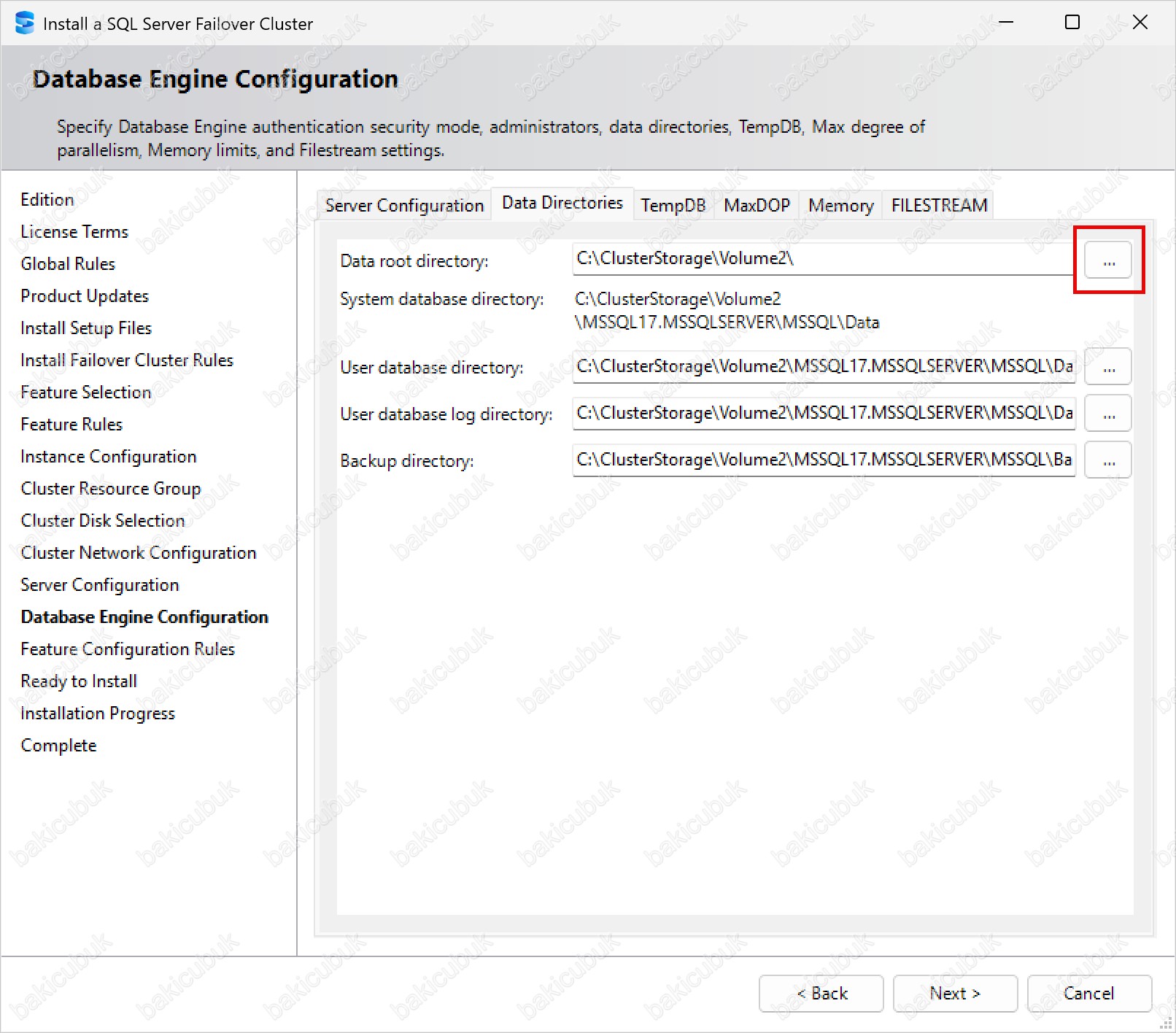Browse for the User database directory
Screen dimensions: 1176x1033
tap(1107, 367)
